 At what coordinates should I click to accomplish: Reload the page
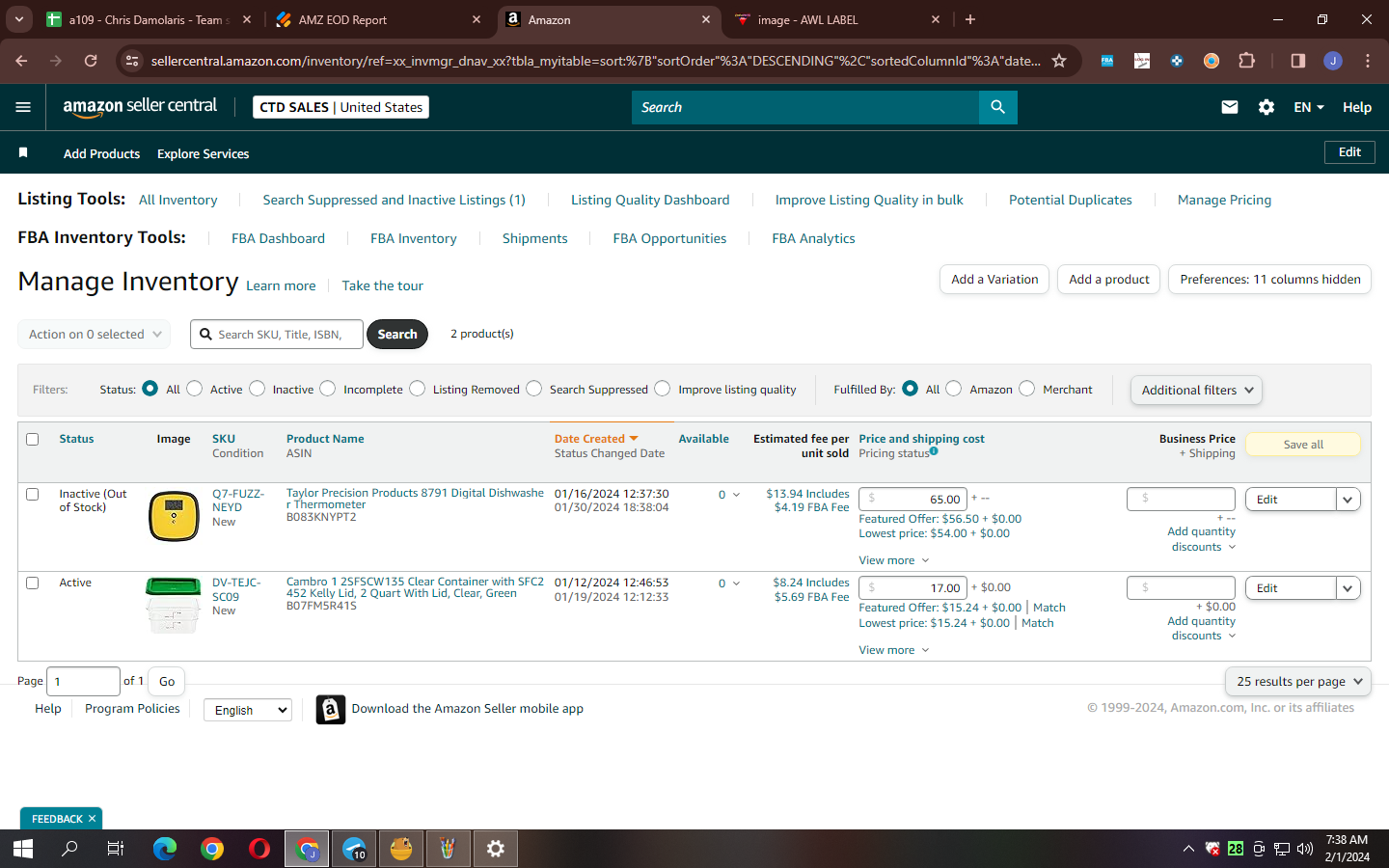(x=91, y=61)
